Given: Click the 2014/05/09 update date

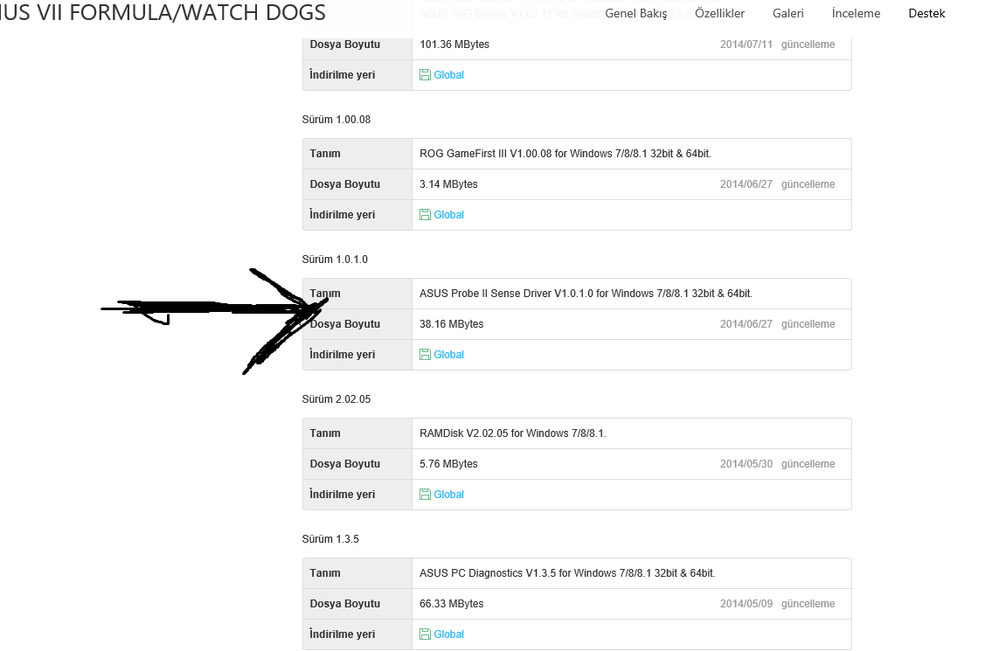Looking at the screenshot, I should coord(746,603).
